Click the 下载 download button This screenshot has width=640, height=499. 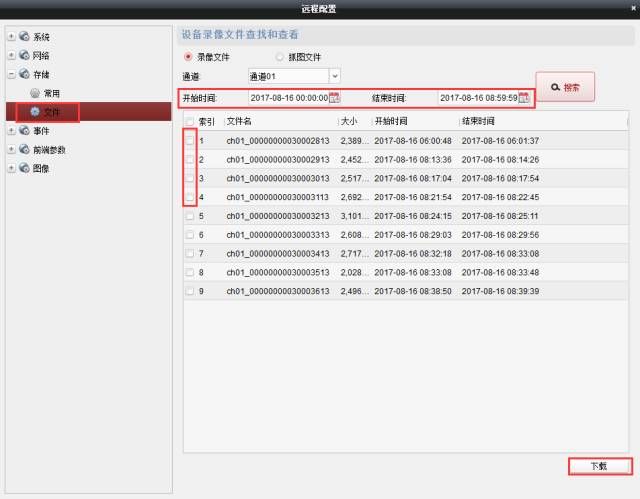point(599,466)
